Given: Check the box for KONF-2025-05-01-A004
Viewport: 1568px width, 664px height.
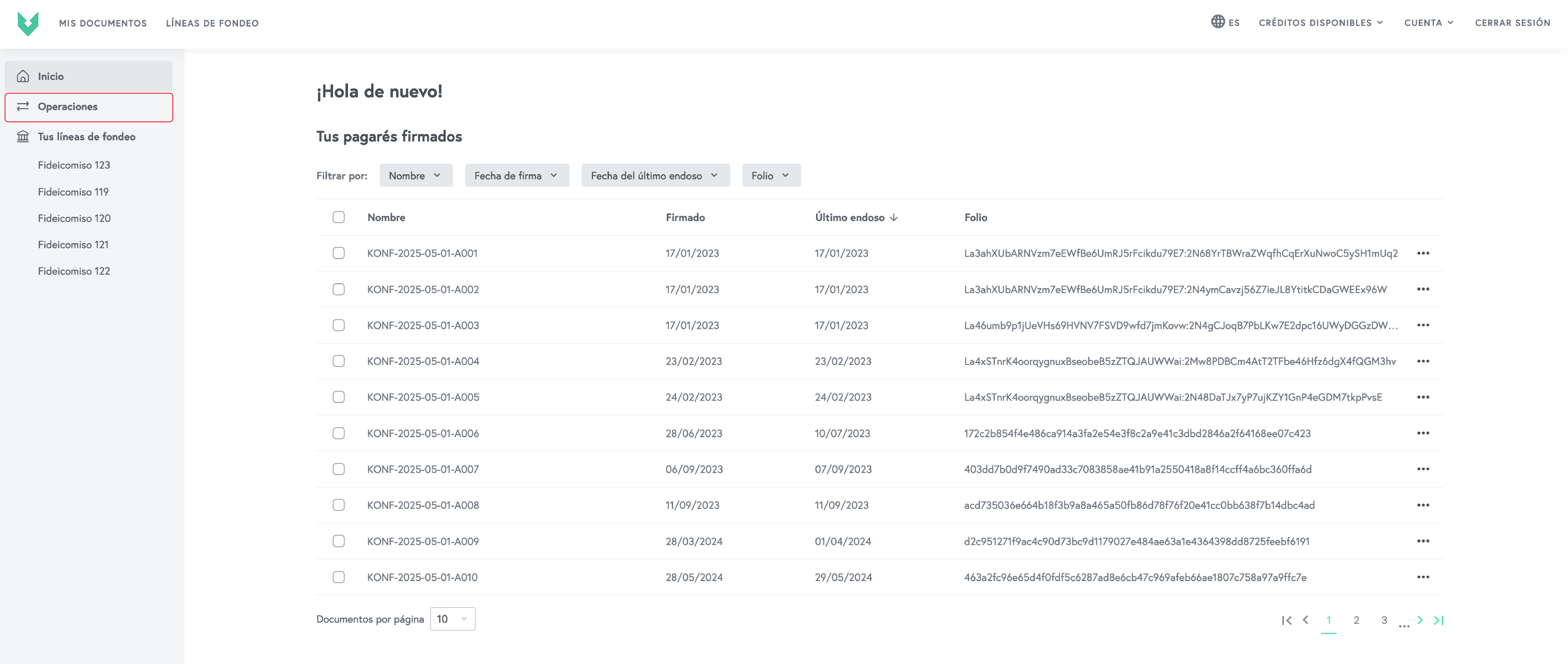Looking at the screenshot, I should tap(338, 361).
